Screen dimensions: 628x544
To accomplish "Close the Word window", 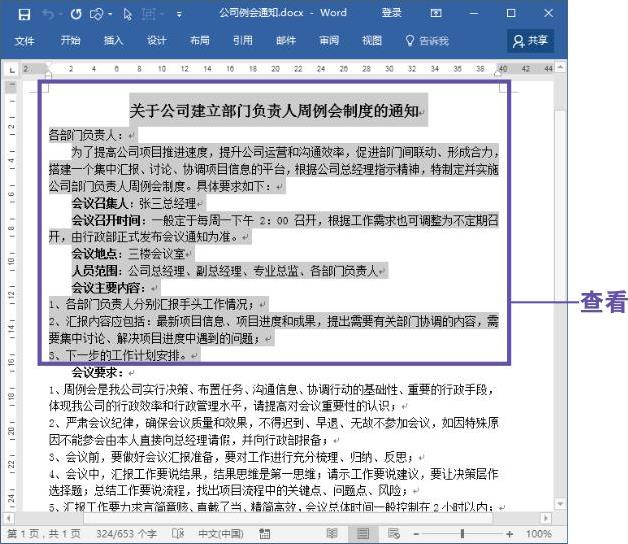I will [x=548, y=13].
